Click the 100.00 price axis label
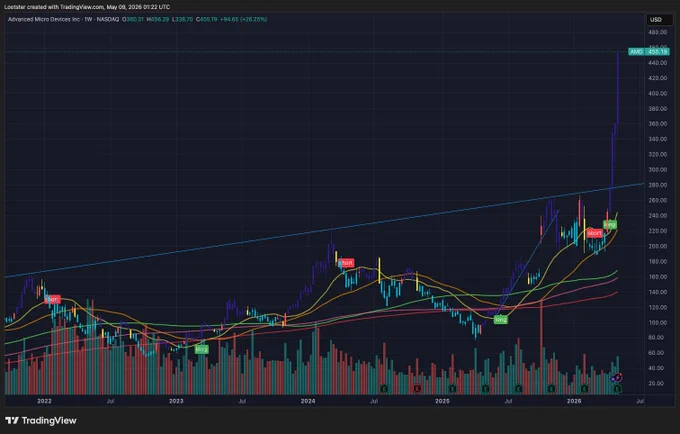 657,323
